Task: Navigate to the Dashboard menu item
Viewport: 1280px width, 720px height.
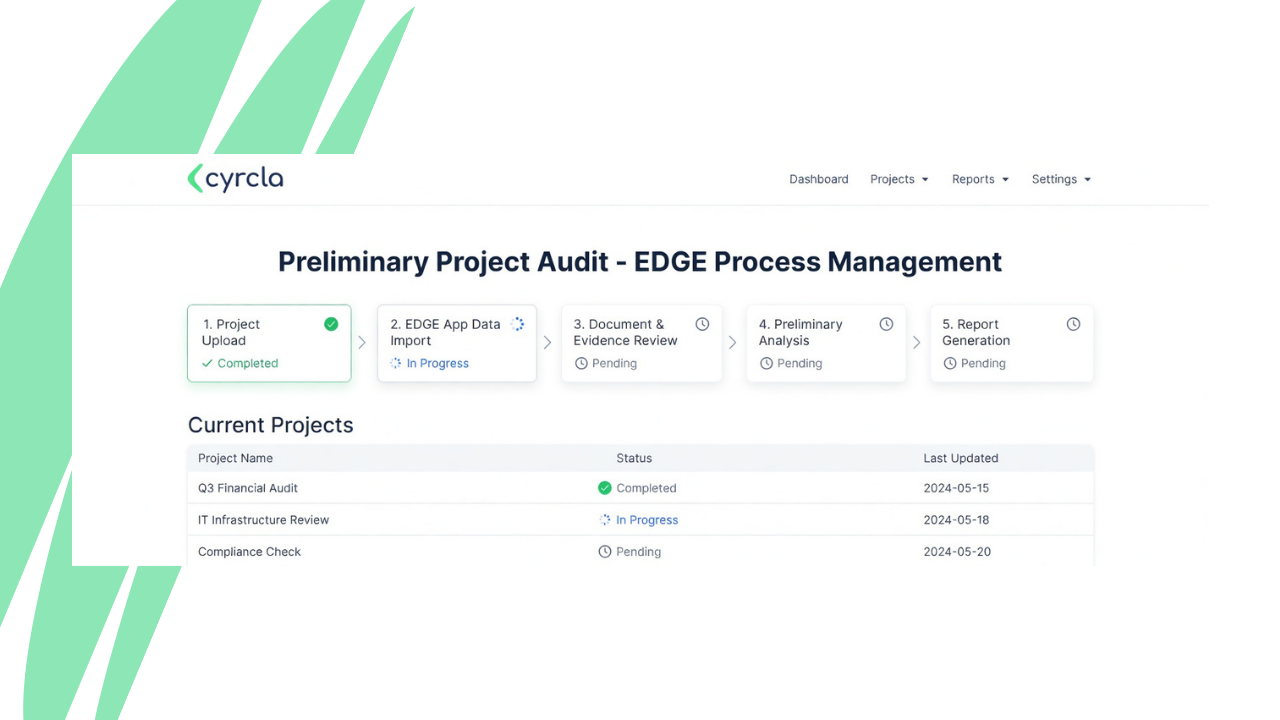Action: tap(818, 179)
